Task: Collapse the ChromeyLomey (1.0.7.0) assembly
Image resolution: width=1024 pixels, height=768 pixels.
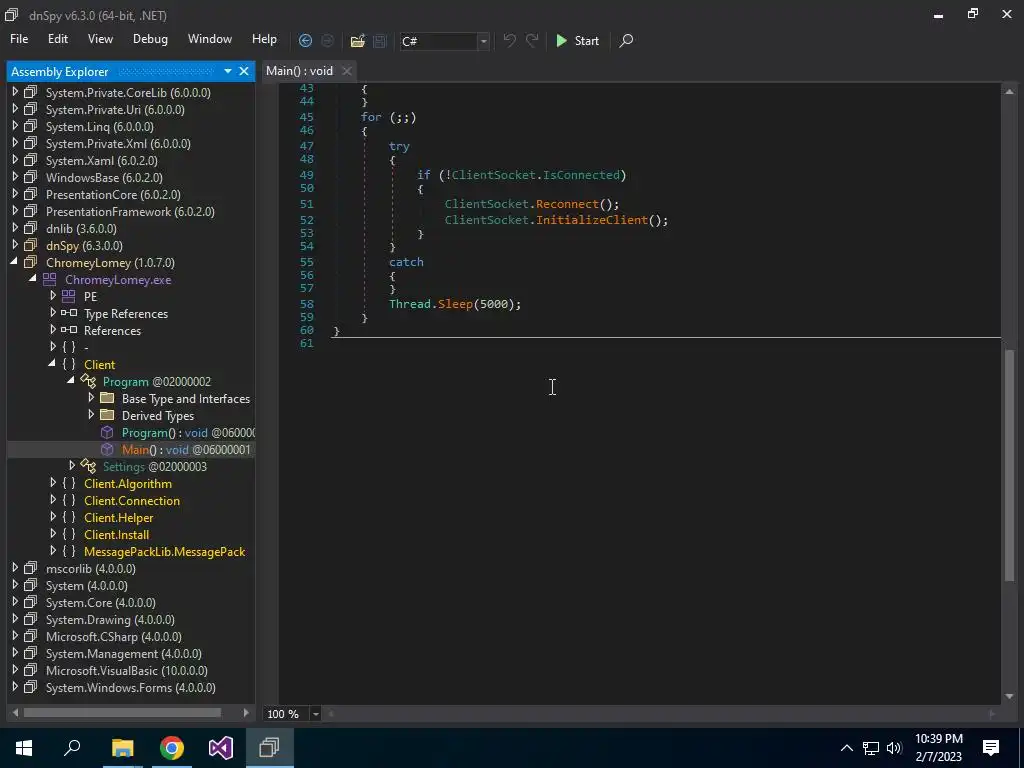Action: [14, 262]
